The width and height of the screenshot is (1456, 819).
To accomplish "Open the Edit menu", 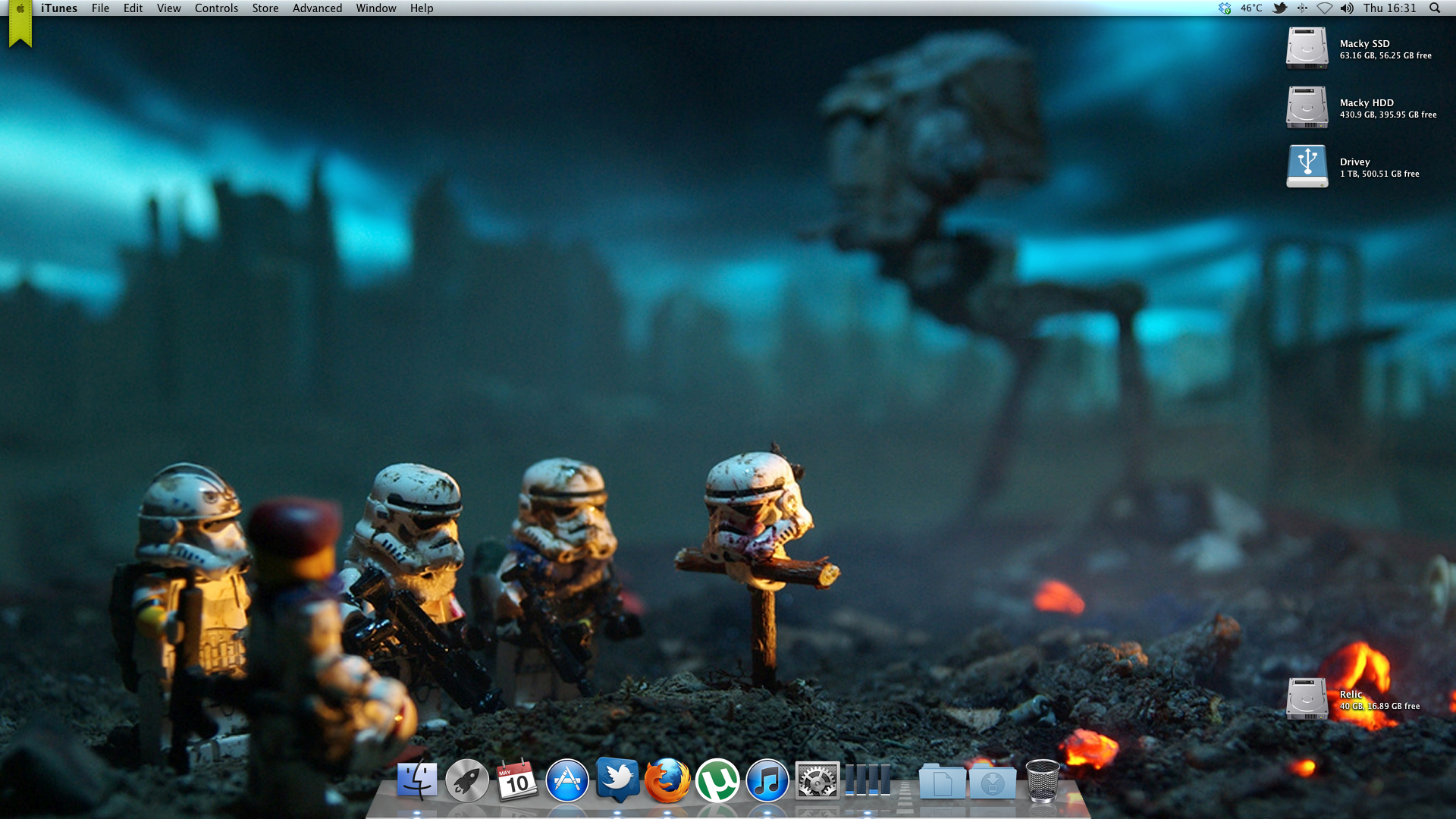I will tap(133, 8).
